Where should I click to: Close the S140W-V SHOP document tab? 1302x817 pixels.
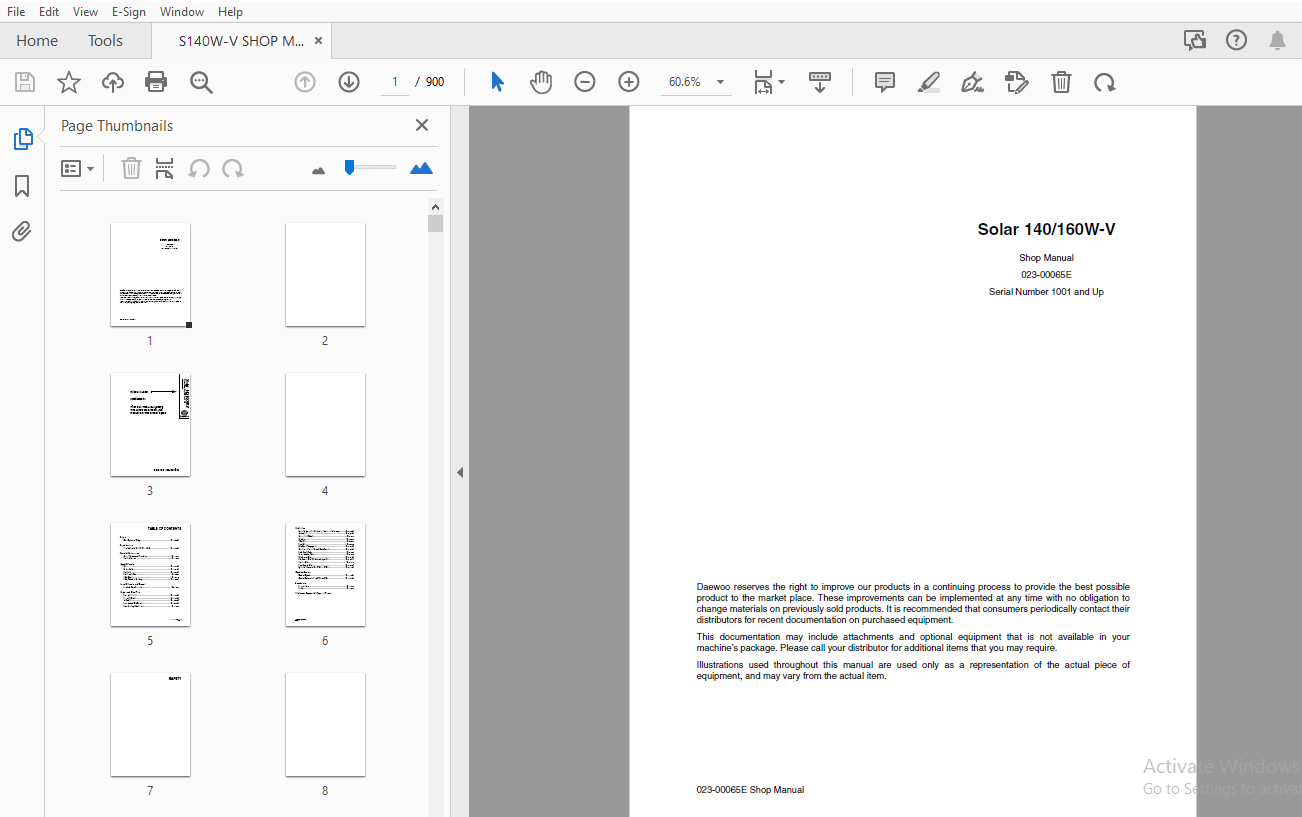point(318,41)
